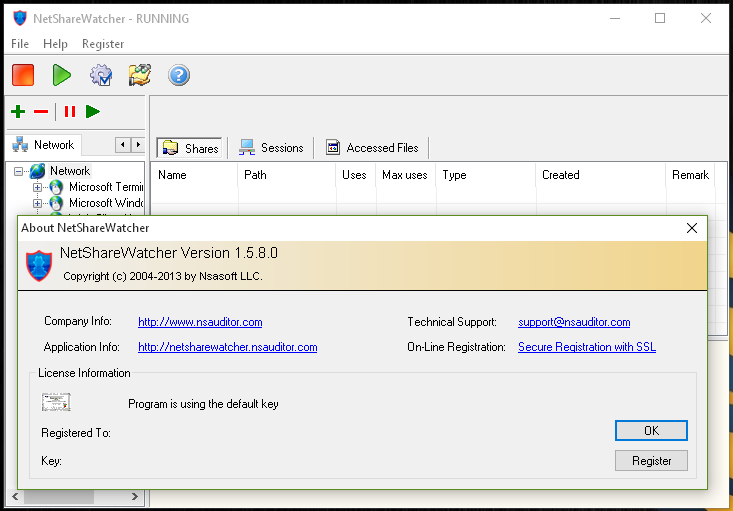Screen dimensions: 733x511
Task: Open settings via the gear with checkmark icon
Action: pos(101,75)
